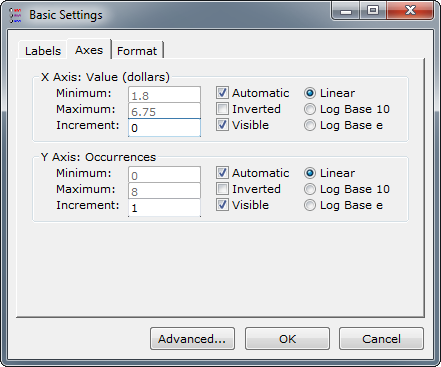Select Y Axis Log Base 10 radio

[x=310, y=189]
